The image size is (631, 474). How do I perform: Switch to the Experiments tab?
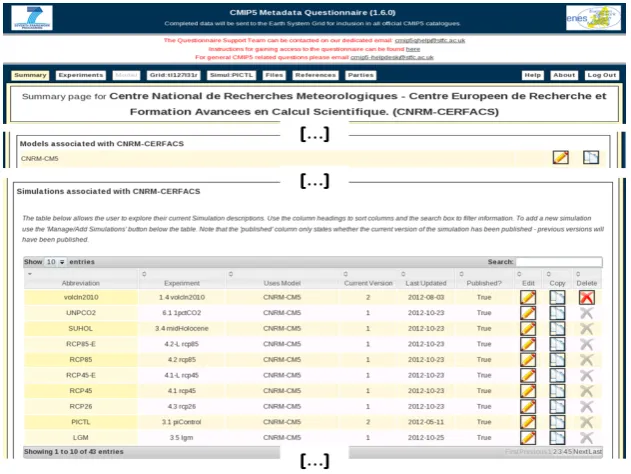pyautogui.click(x=80, y=75)
